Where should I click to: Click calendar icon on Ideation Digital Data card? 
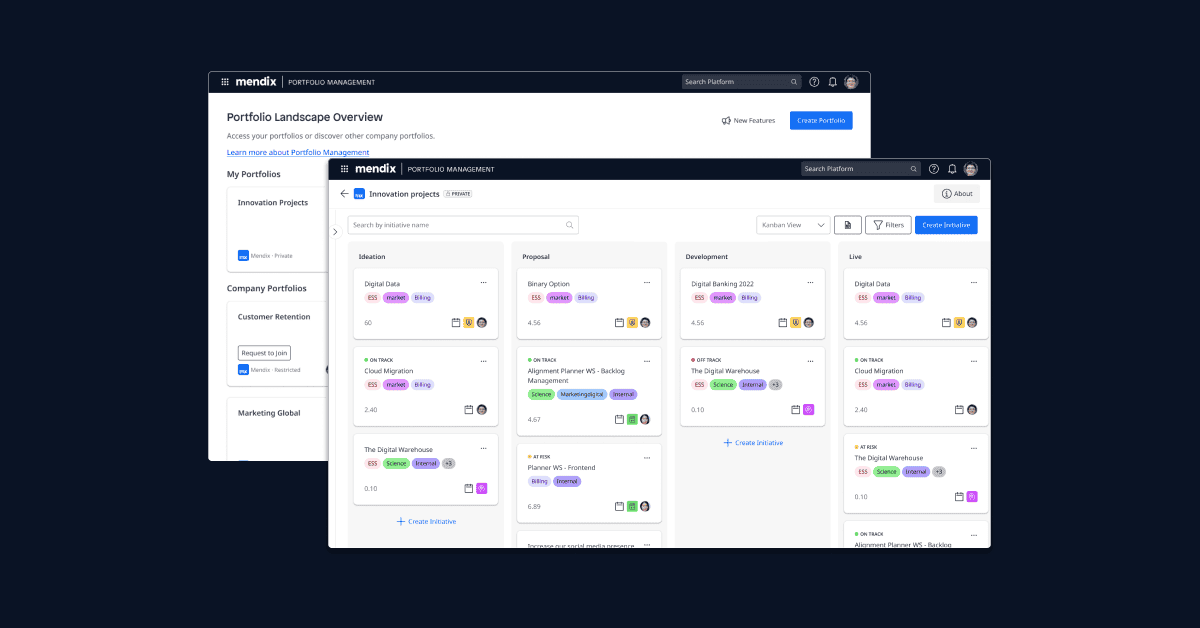coord(456,323)
